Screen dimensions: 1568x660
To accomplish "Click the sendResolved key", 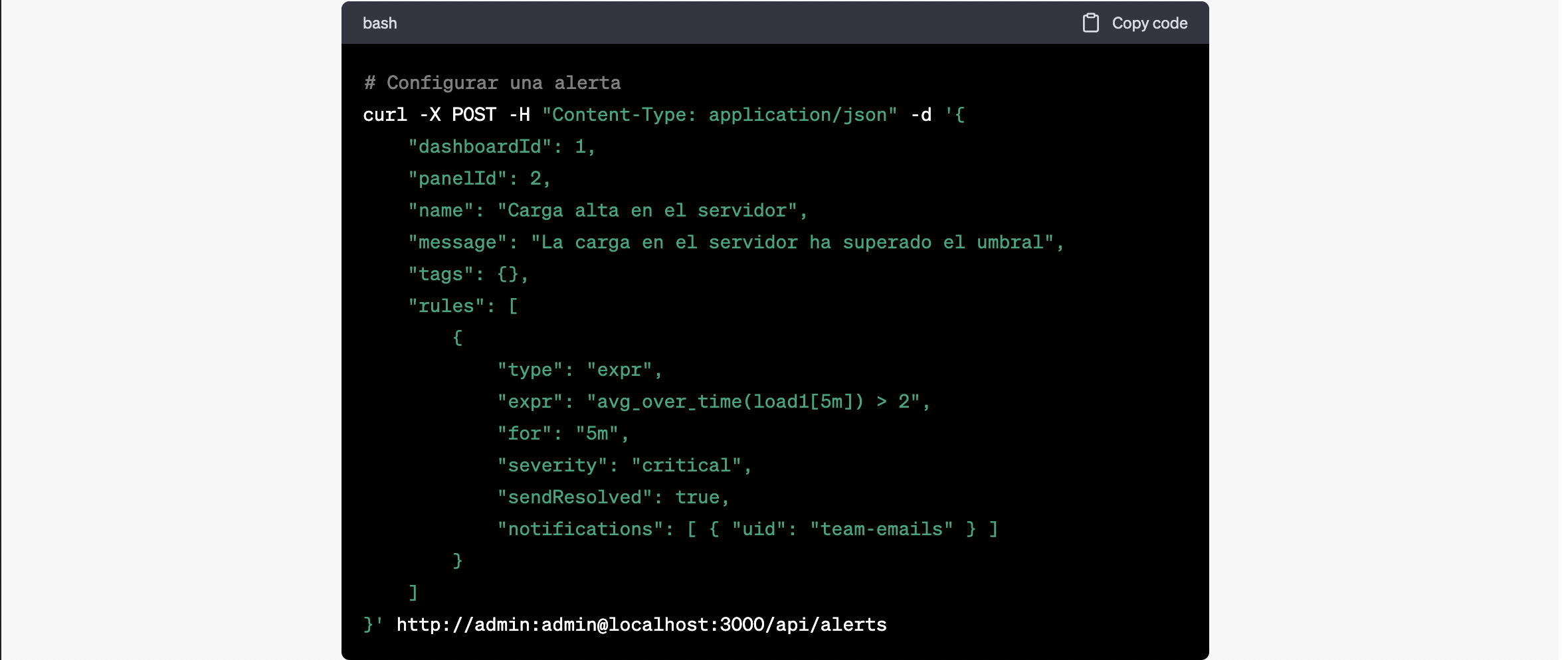I will [x=575, y=497].
